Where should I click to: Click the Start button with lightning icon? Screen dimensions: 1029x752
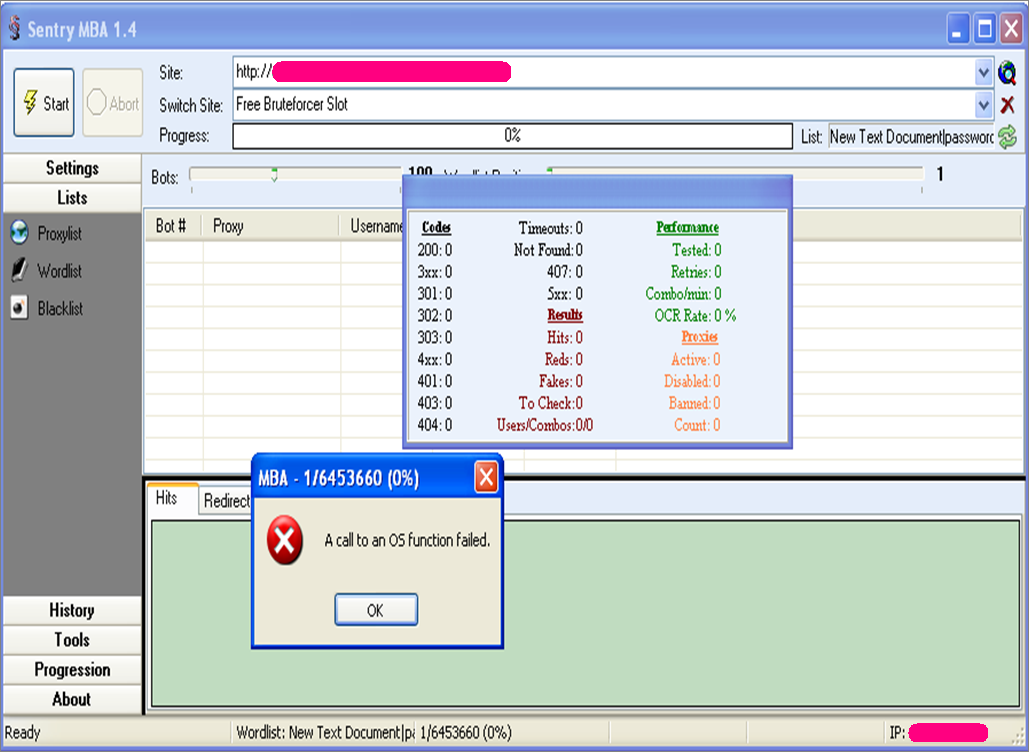pyautogui.click(x=44, y=102)
